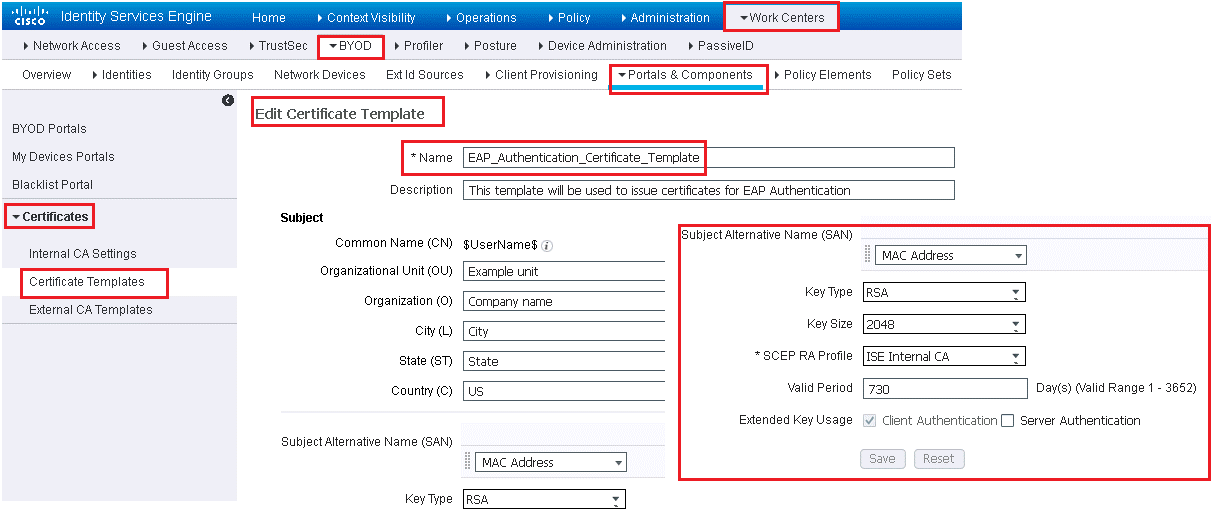
Task: Select Certificate Templates in sidebar
Action: coord(87,282)
